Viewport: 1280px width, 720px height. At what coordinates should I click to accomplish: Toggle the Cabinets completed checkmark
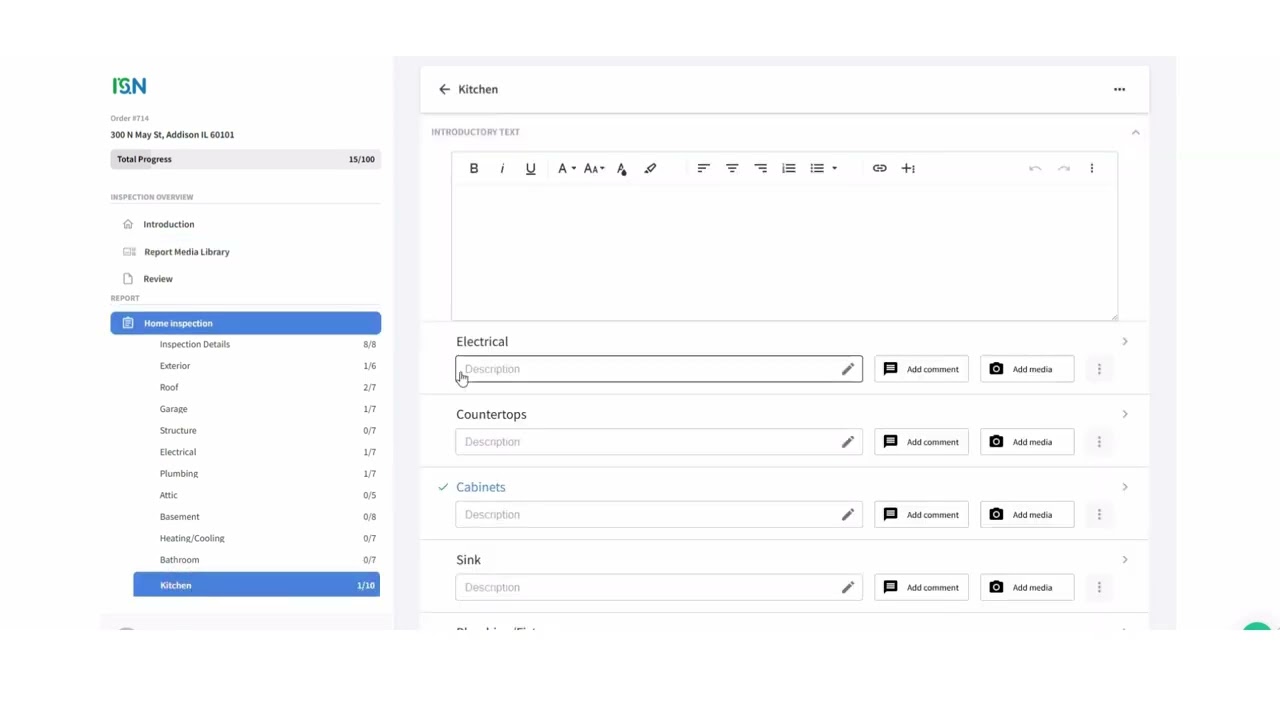(x=443, y=487)
